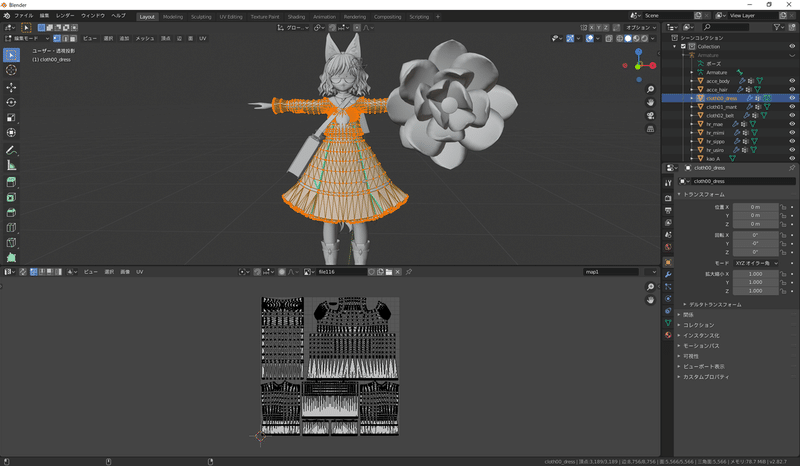Select the Rotate tool in the toolbar
The height and width of the screenshot is (466, 800).
click(x=11, y=102)
